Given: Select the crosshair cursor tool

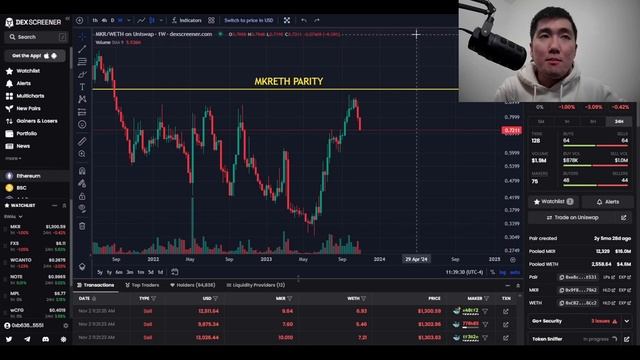Looking at the screenshot, I should (x=82, y=37).
